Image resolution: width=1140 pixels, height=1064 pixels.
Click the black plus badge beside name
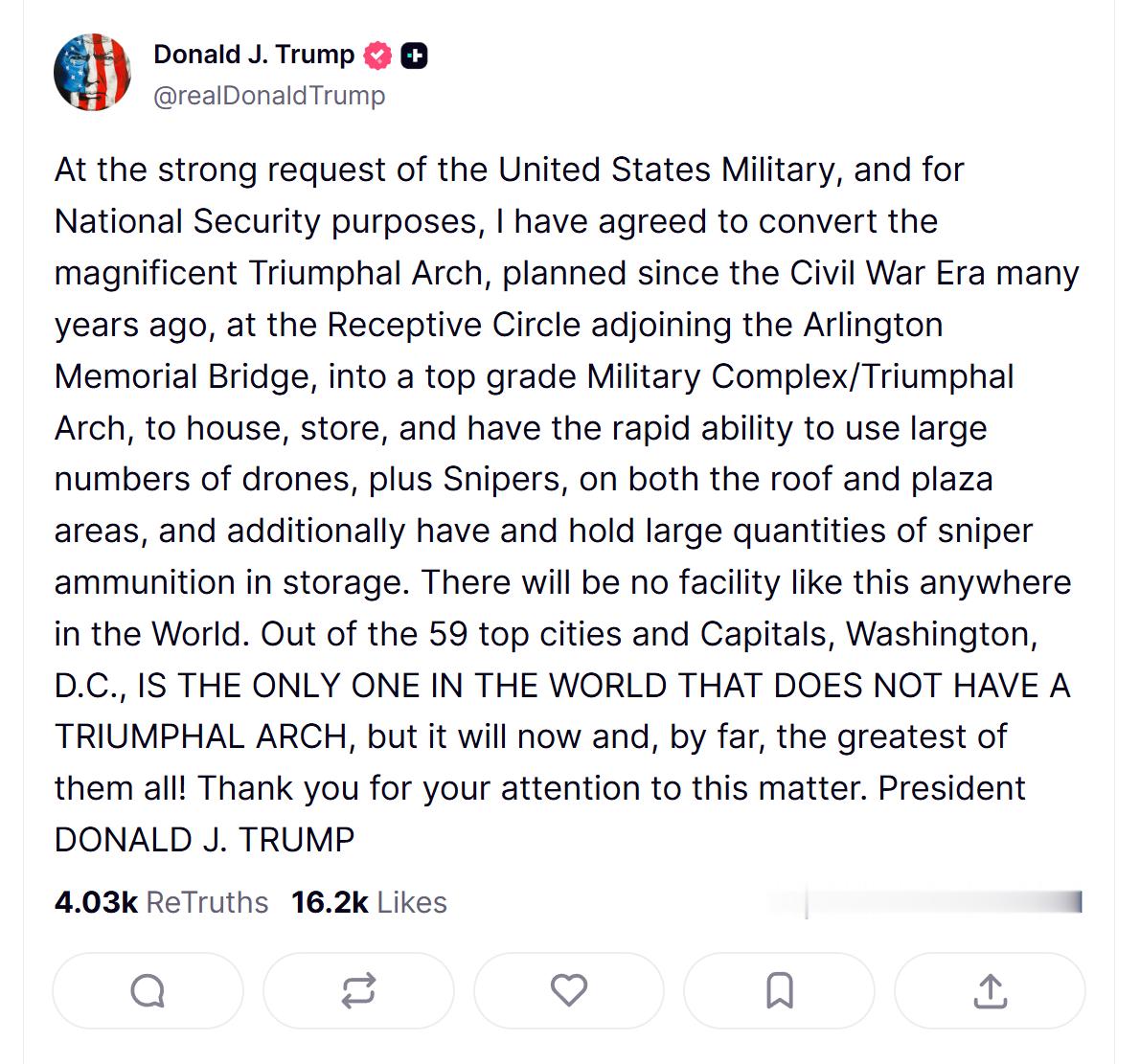[x=415, y=56]
